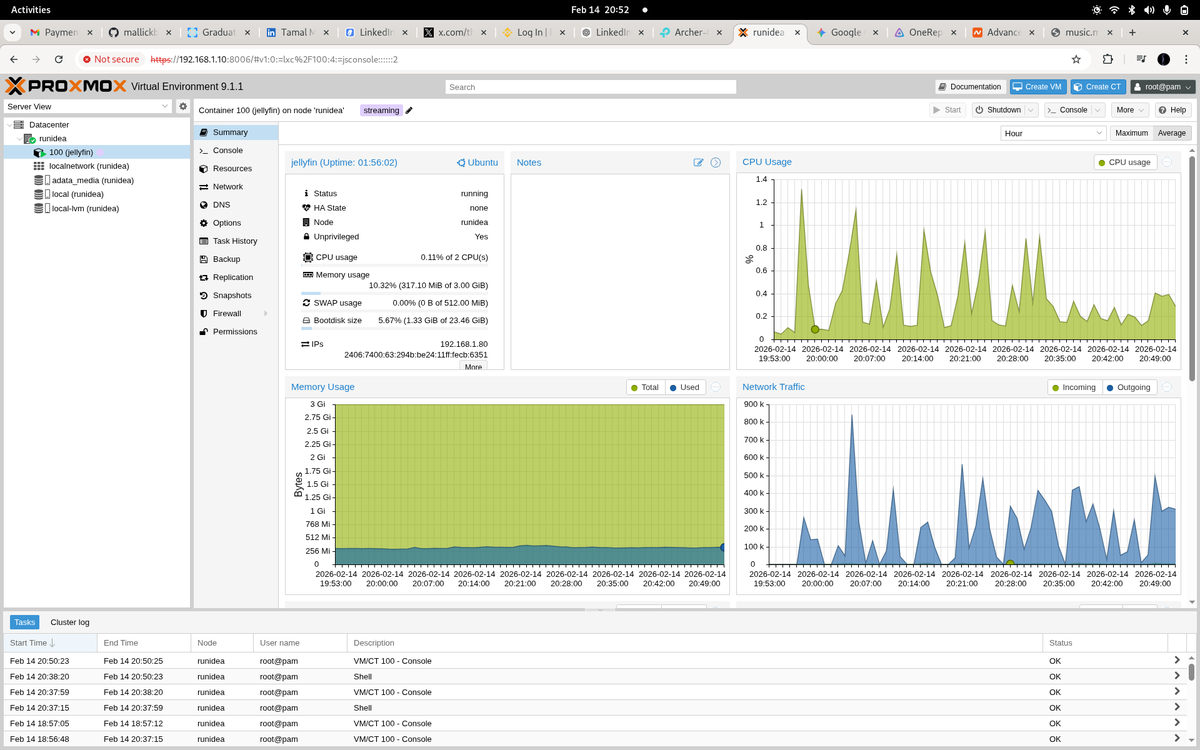Screen dimensions: 1200x750
Task: Open a new browser tab with plus
Action: [x=1132, y=32]
